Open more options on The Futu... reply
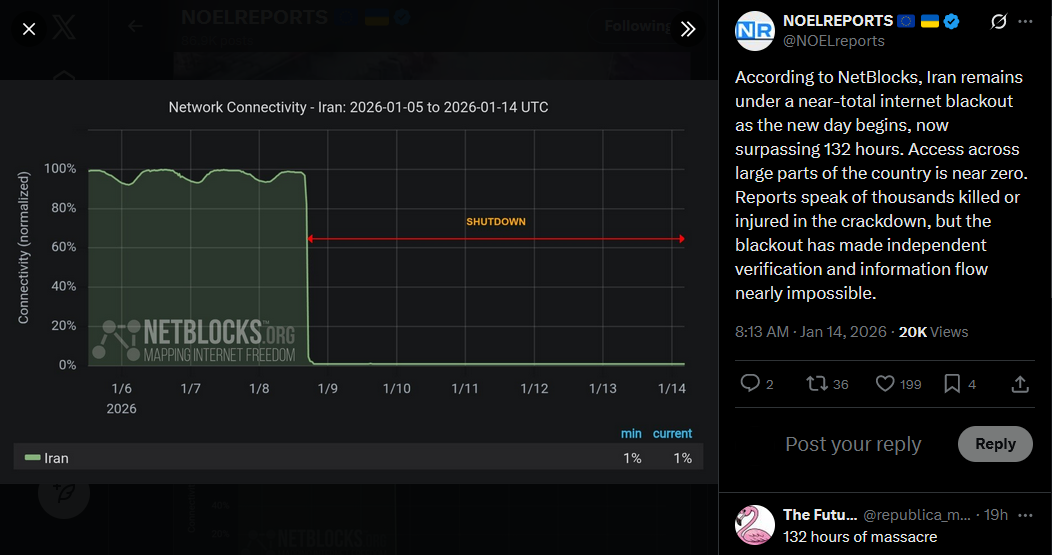 tap(1025, 515)
